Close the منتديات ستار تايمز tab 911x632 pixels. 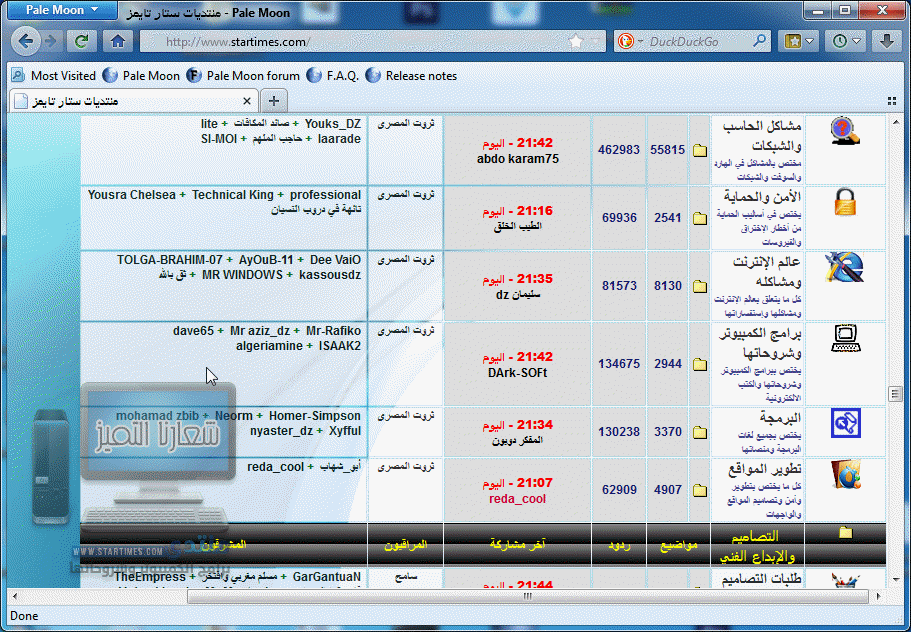tap(247, 101)
